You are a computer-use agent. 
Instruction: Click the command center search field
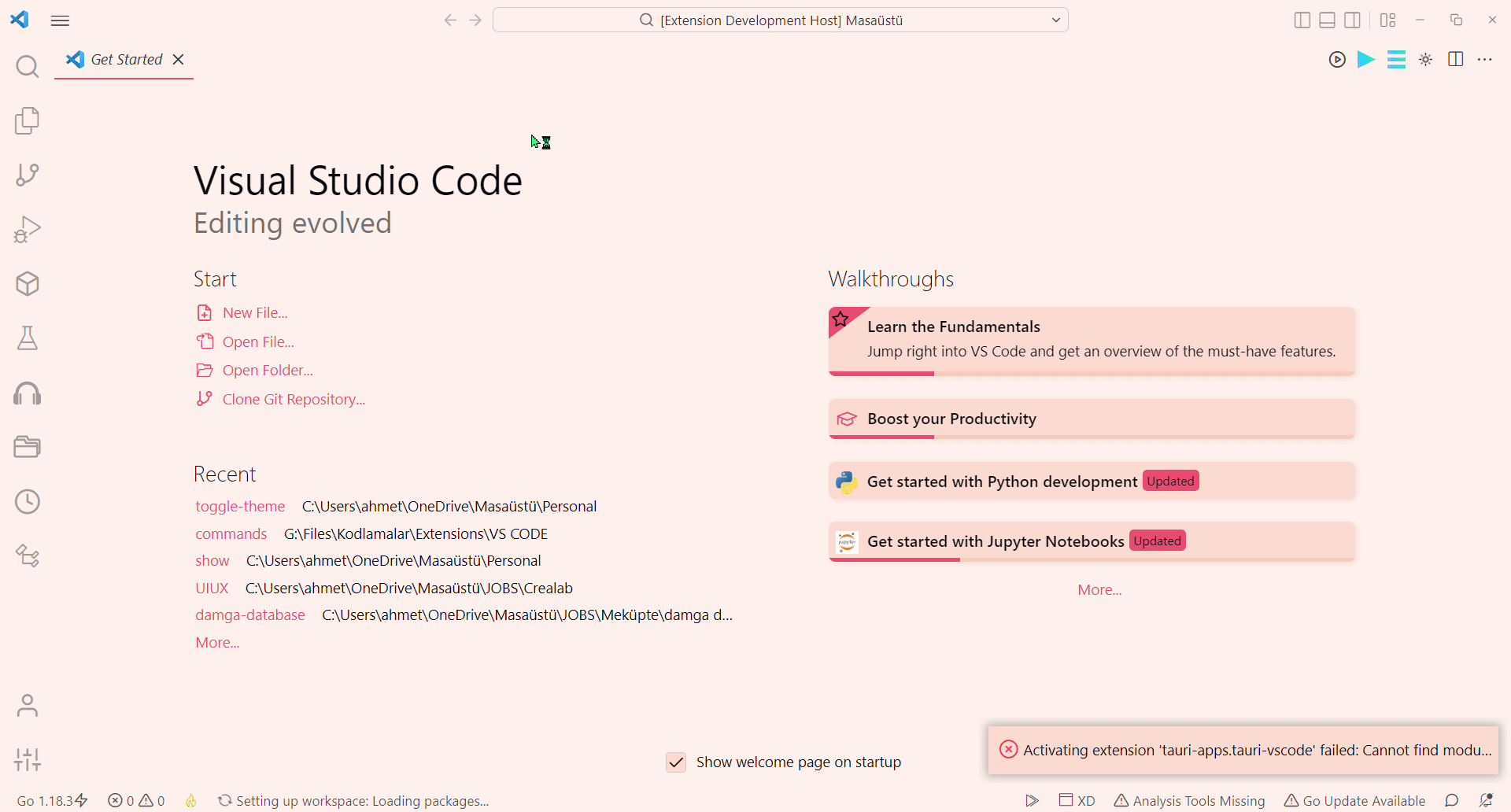780,20
